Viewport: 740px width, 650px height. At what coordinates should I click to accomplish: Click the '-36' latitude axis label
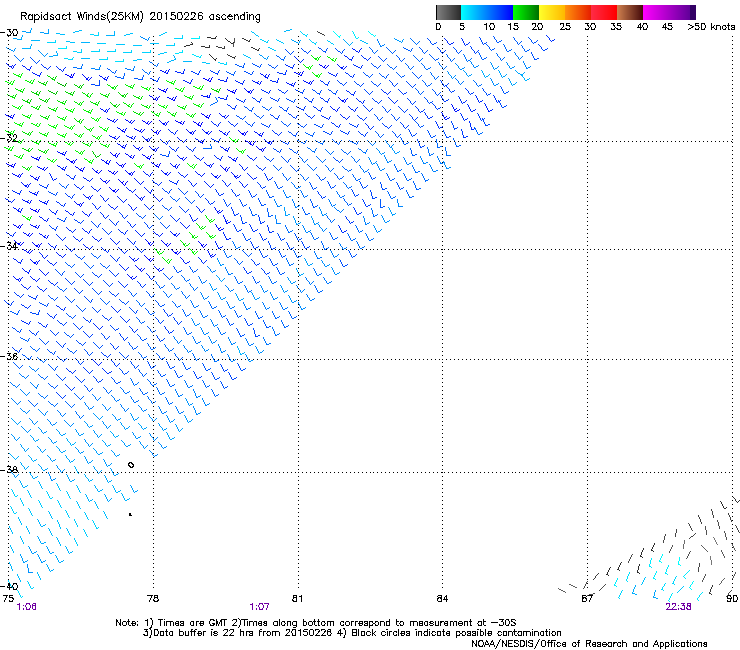(9, 356)
